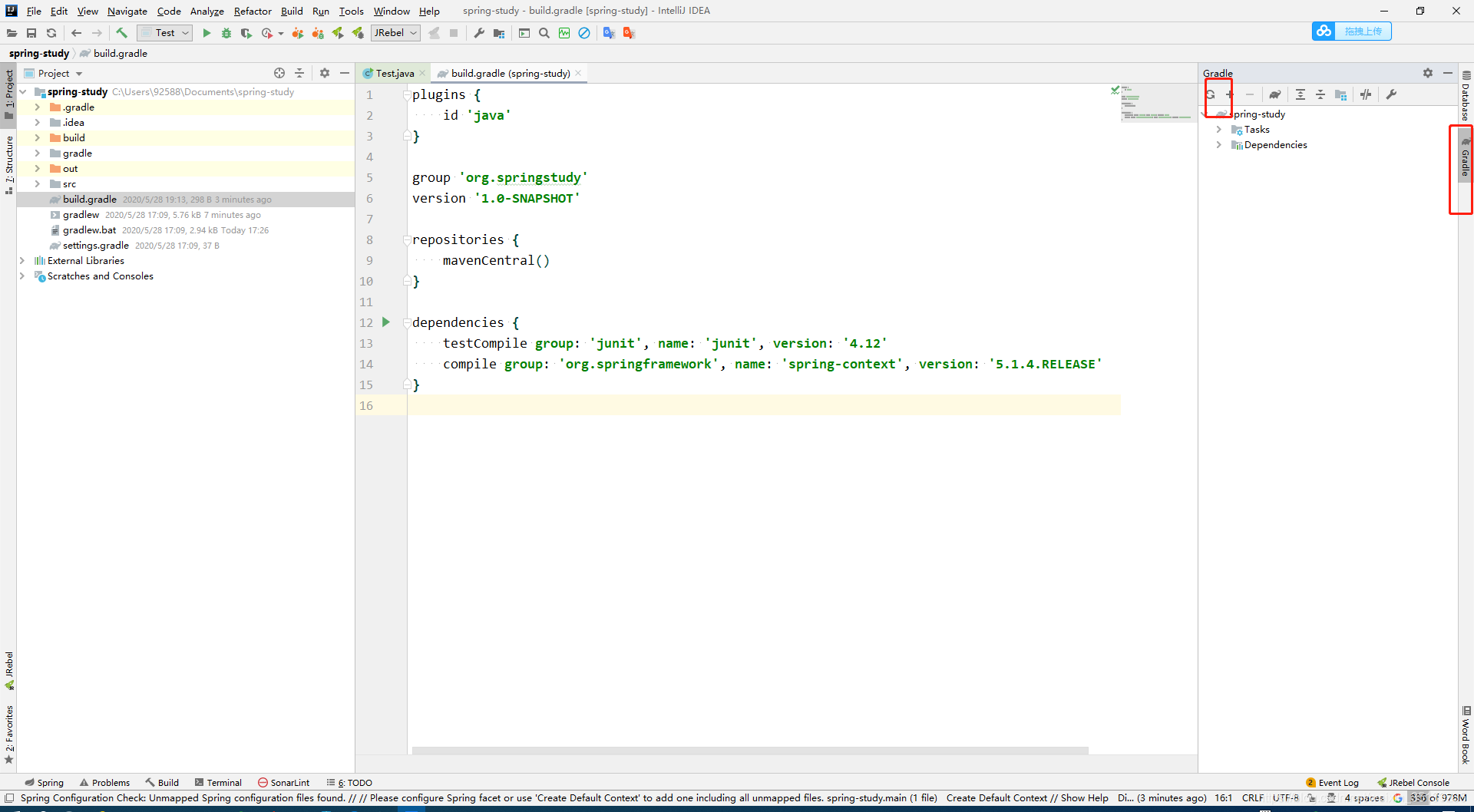The height and width of the screenshot is (812, 1474).
Task: Run Test with coverage icon
Action: pos(246,33)
